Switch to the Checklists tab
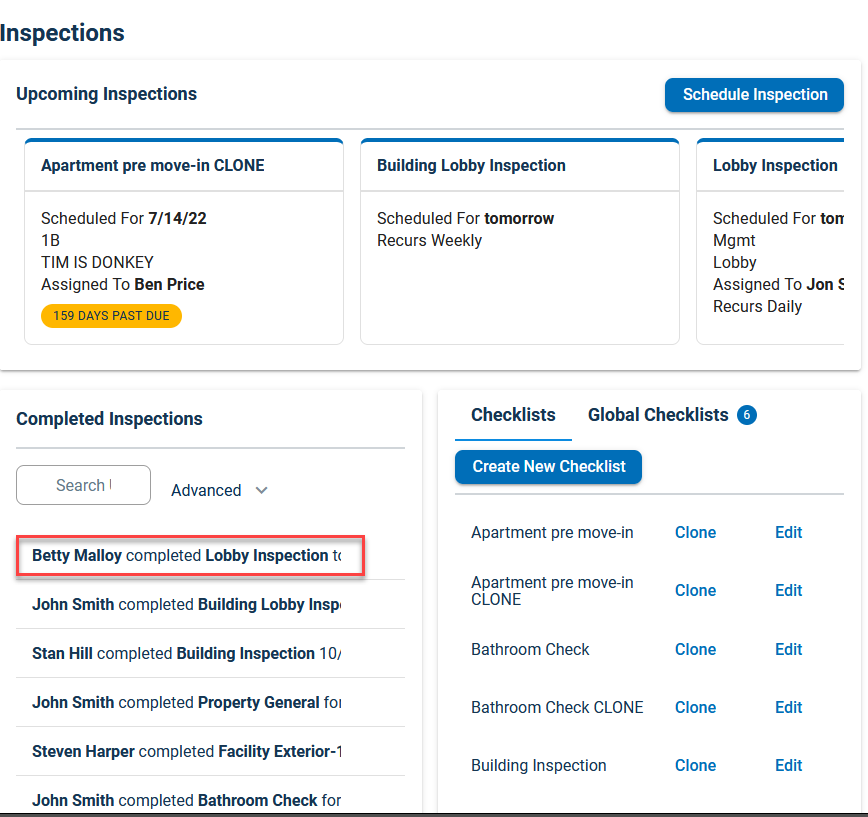868x817 pixels. point(513,415)
